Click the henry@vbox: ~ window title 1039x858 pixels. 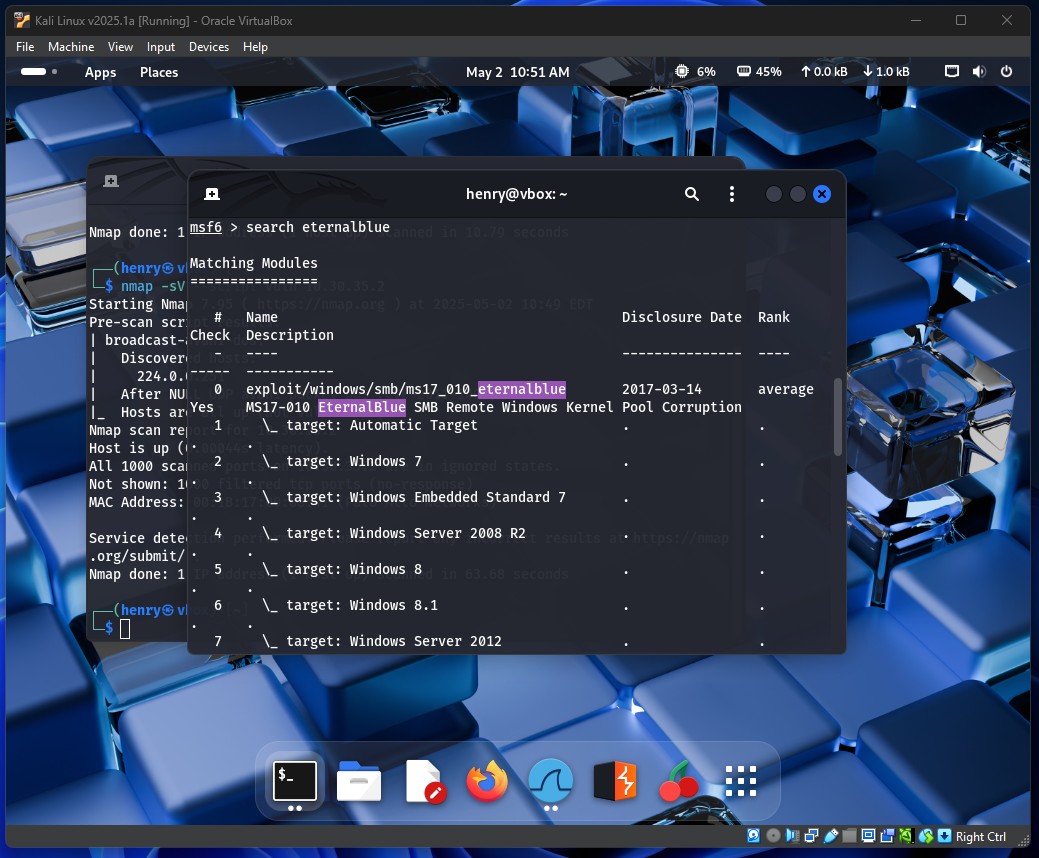516,194
